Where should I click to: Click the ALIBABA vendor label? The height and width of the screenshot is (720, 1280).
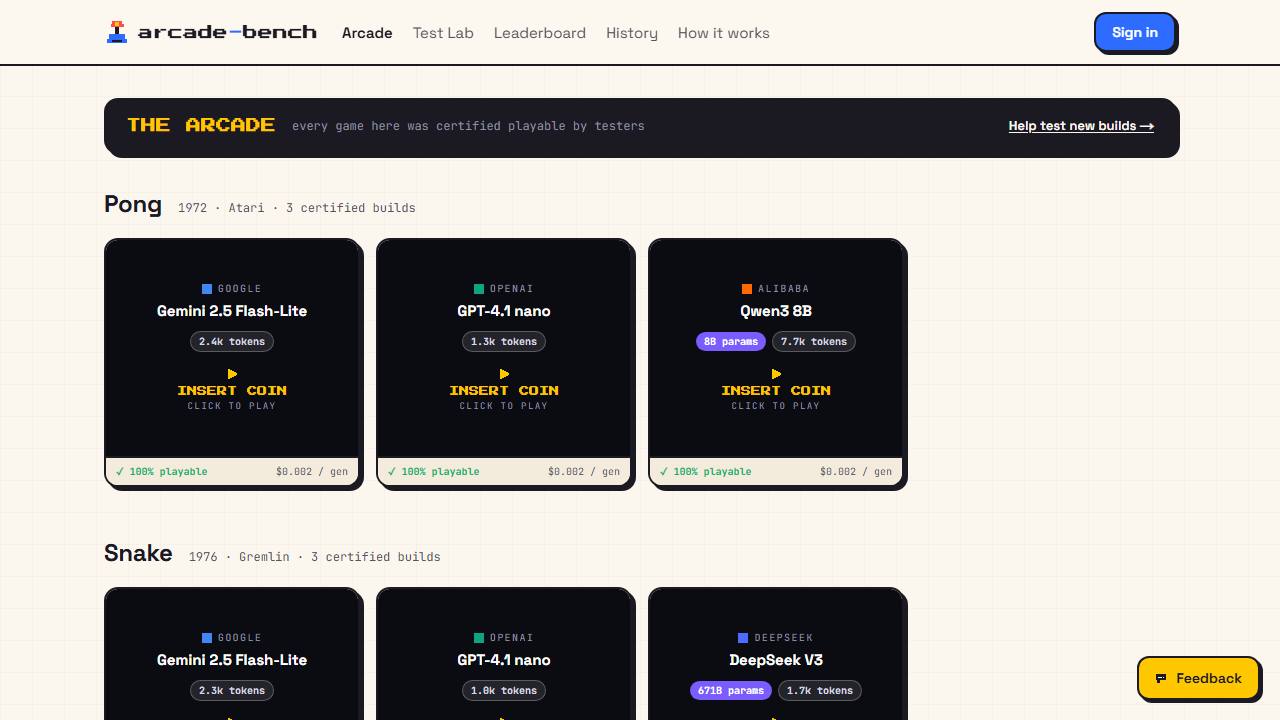784,289
